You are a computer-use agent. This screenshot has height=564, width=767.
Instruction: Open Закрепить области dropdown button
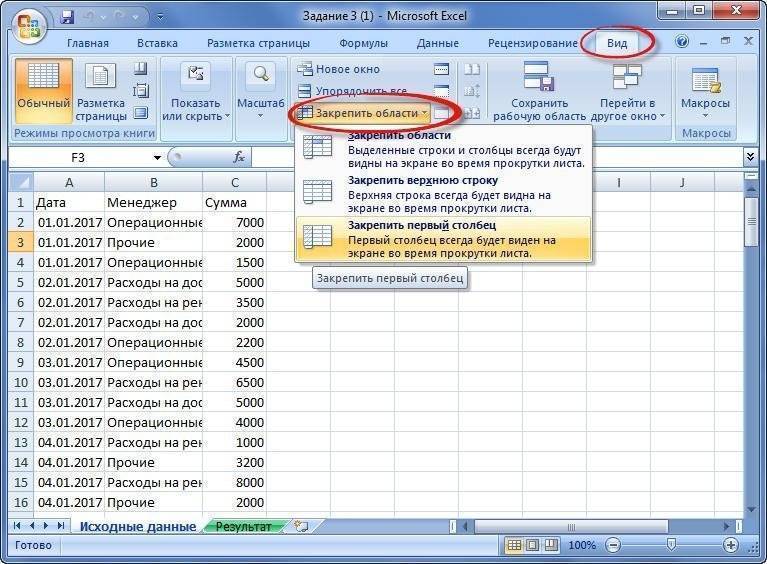click(363, 113)
